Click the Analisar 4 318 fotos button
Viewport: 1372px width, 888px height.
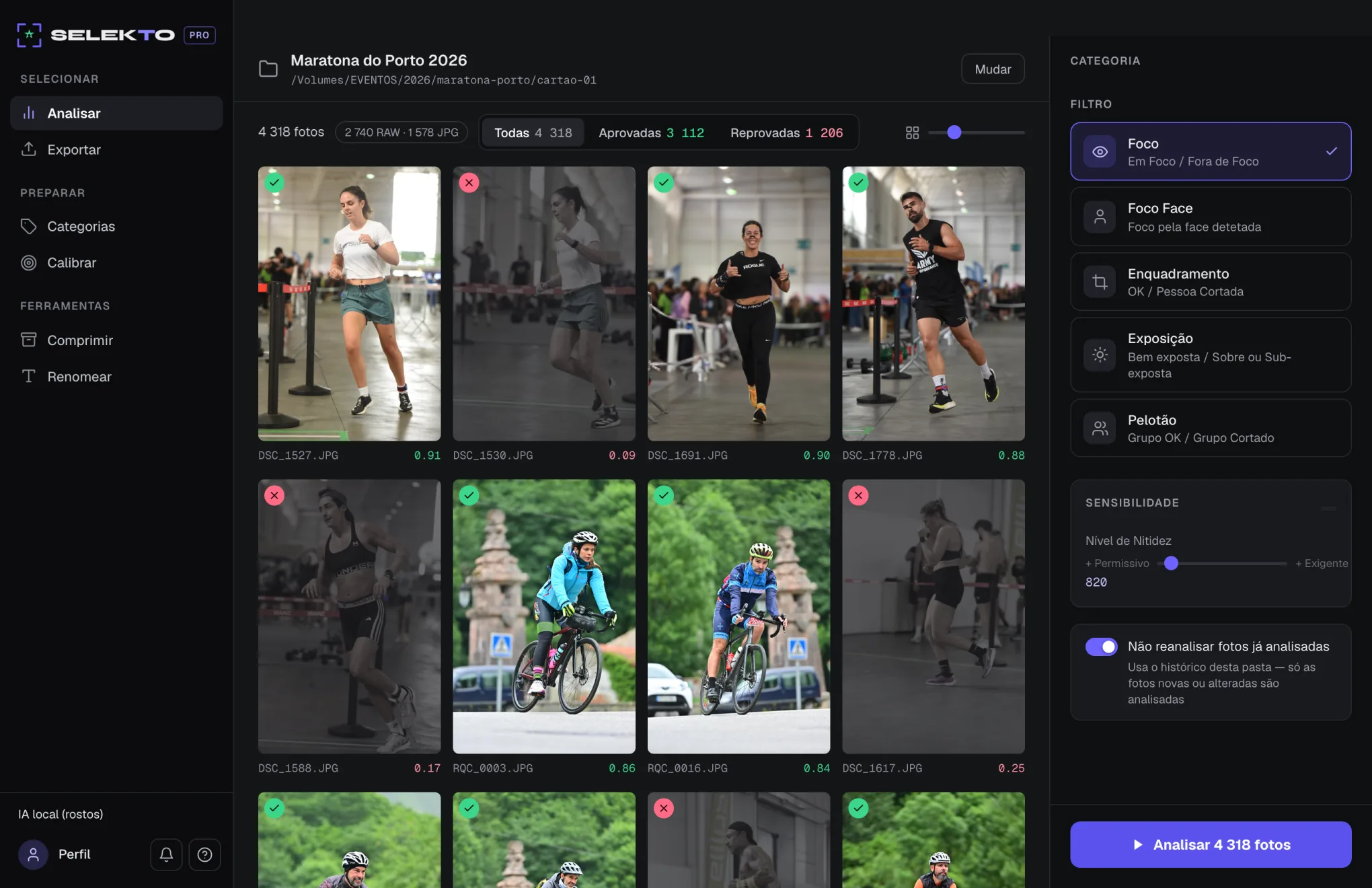click(x=1211, y=844)
